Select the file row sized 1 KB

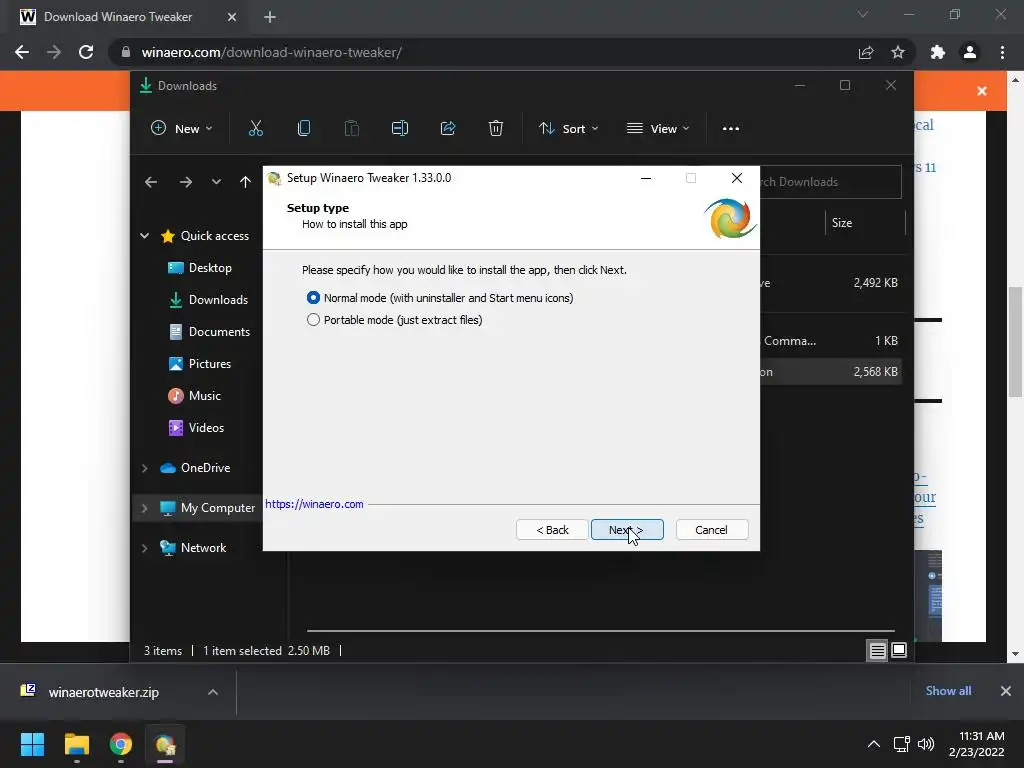click(831, 341)
